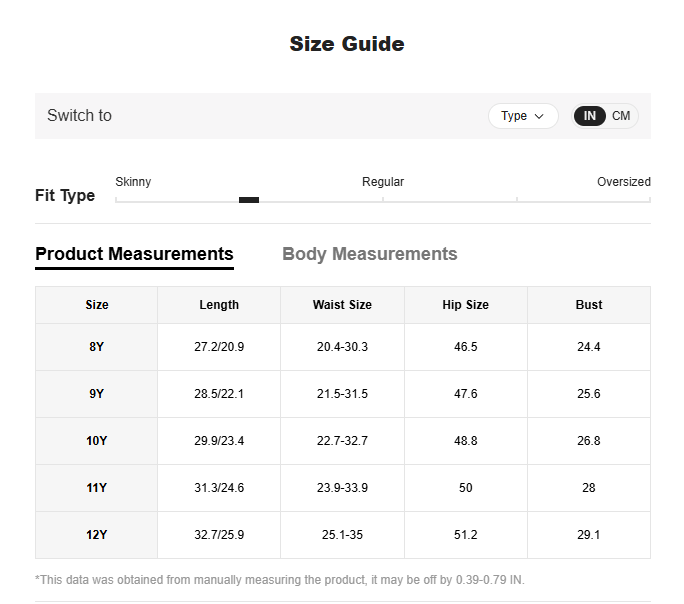Select the 10Y size row label
This screenshot has width=684, height=604.
coord(96,441)
